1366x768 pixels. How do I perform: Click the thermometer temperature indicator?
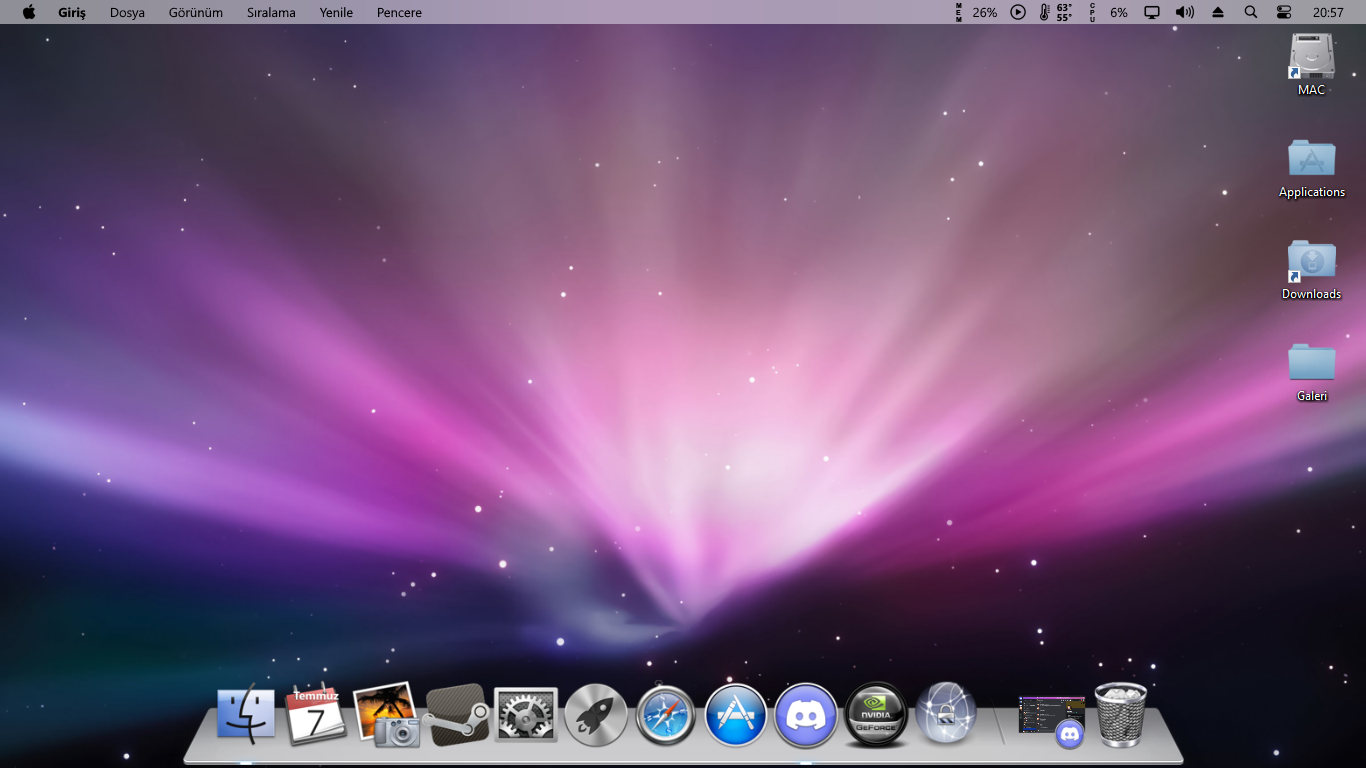pyautogui.click(x=1055, y=12)
